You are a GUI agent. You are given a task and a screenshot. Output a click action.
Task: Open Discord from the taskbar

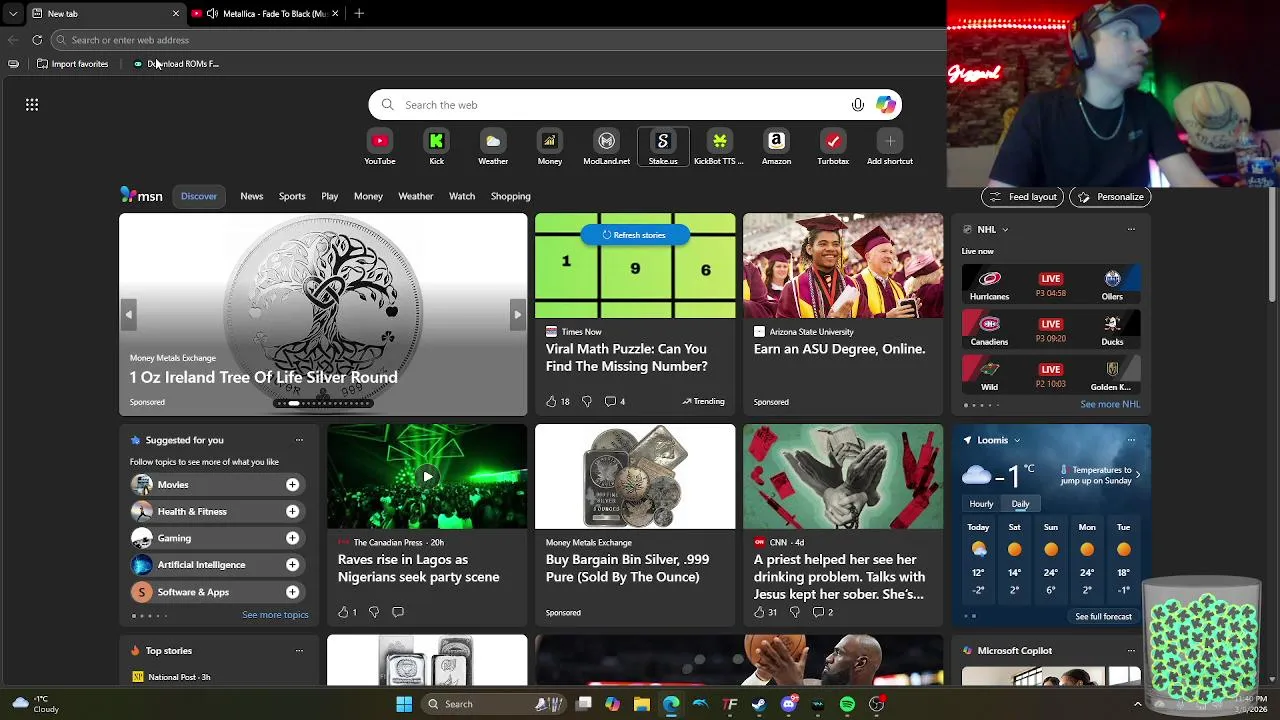pos(789,704)
